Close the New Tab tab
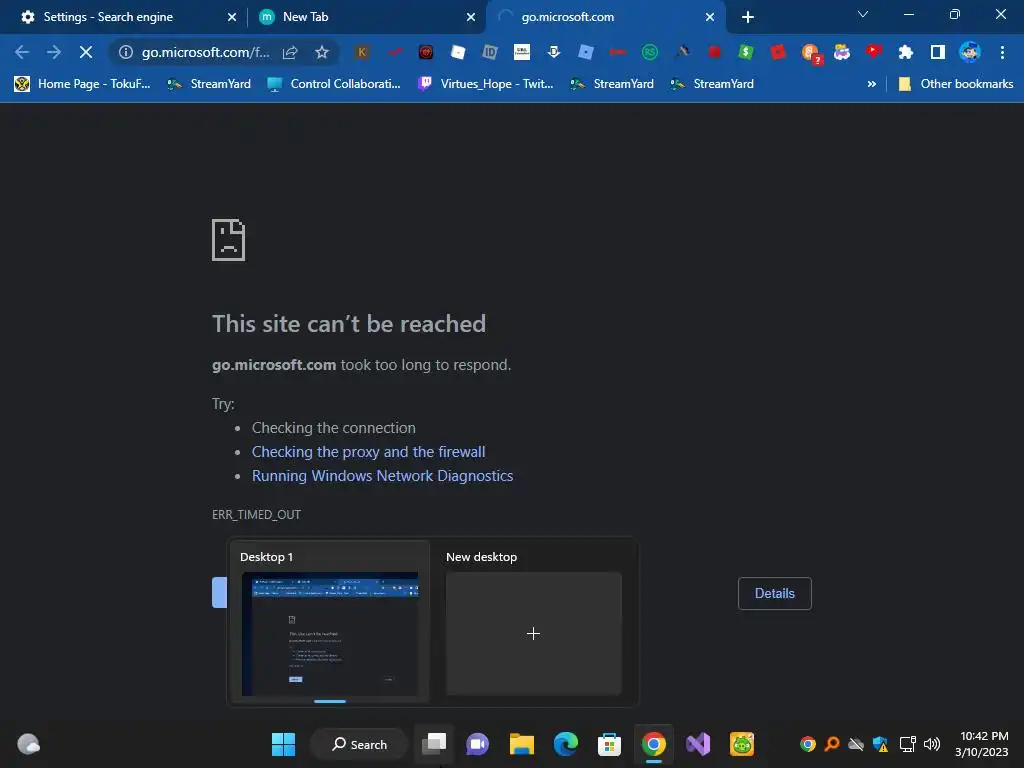 471,17
